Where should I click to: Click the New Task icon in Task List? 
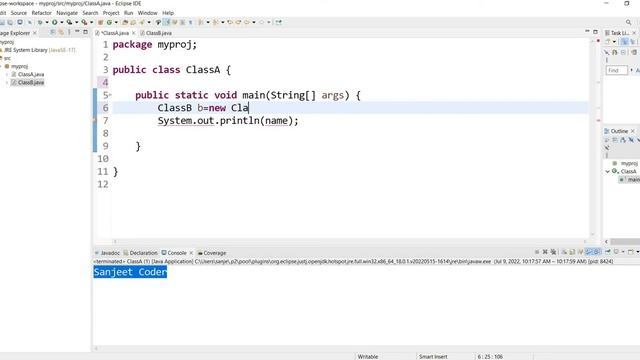pos(607,42)
